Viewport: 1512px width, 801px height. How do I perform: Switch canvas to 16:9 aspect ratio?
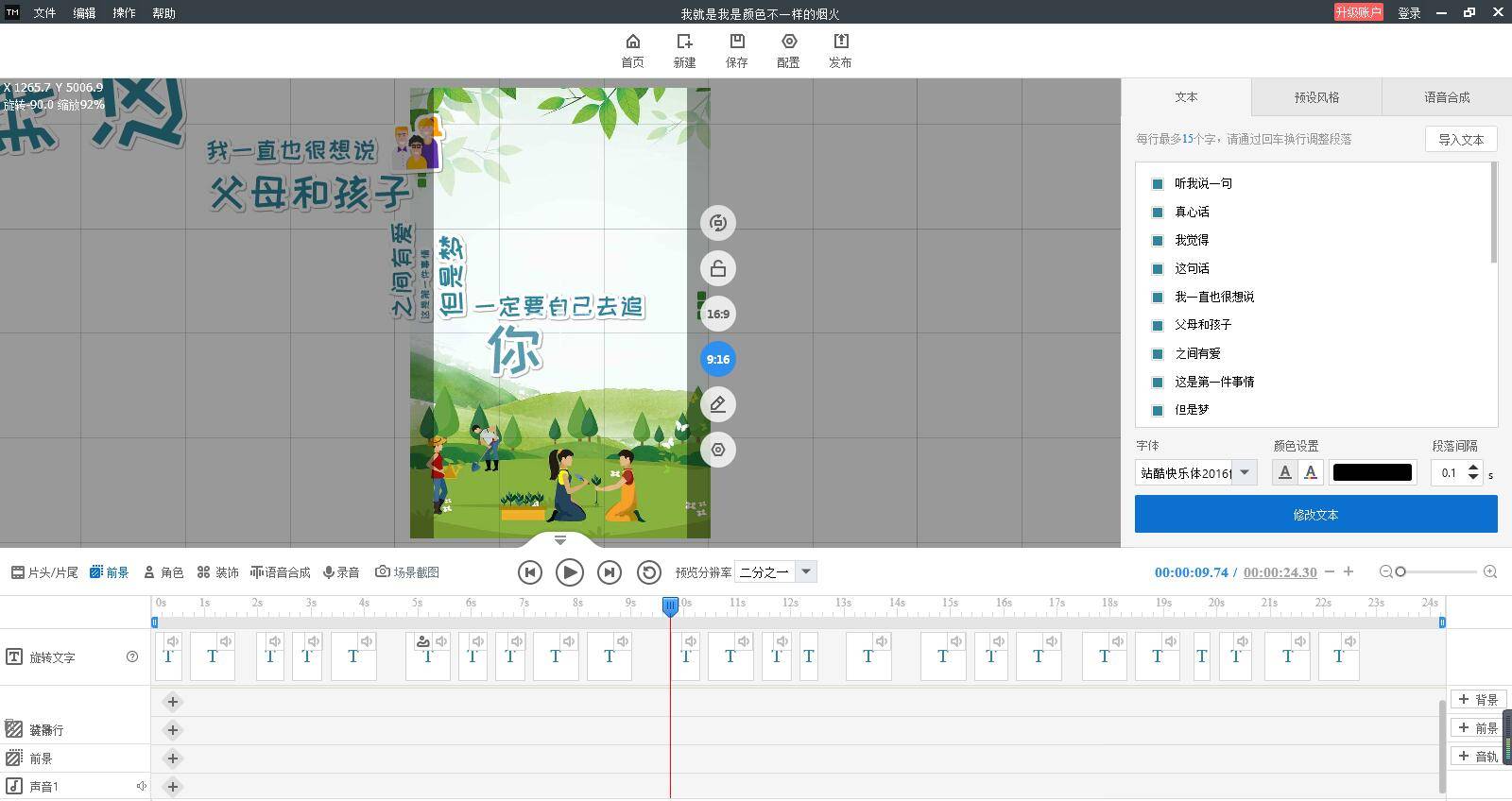(718, 314)
